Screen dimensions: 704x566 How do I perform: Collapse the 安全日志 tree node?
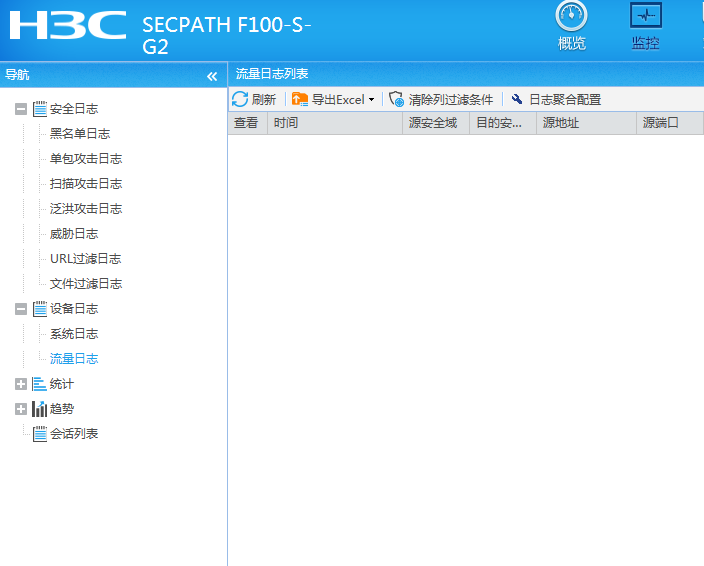(21, 109)
